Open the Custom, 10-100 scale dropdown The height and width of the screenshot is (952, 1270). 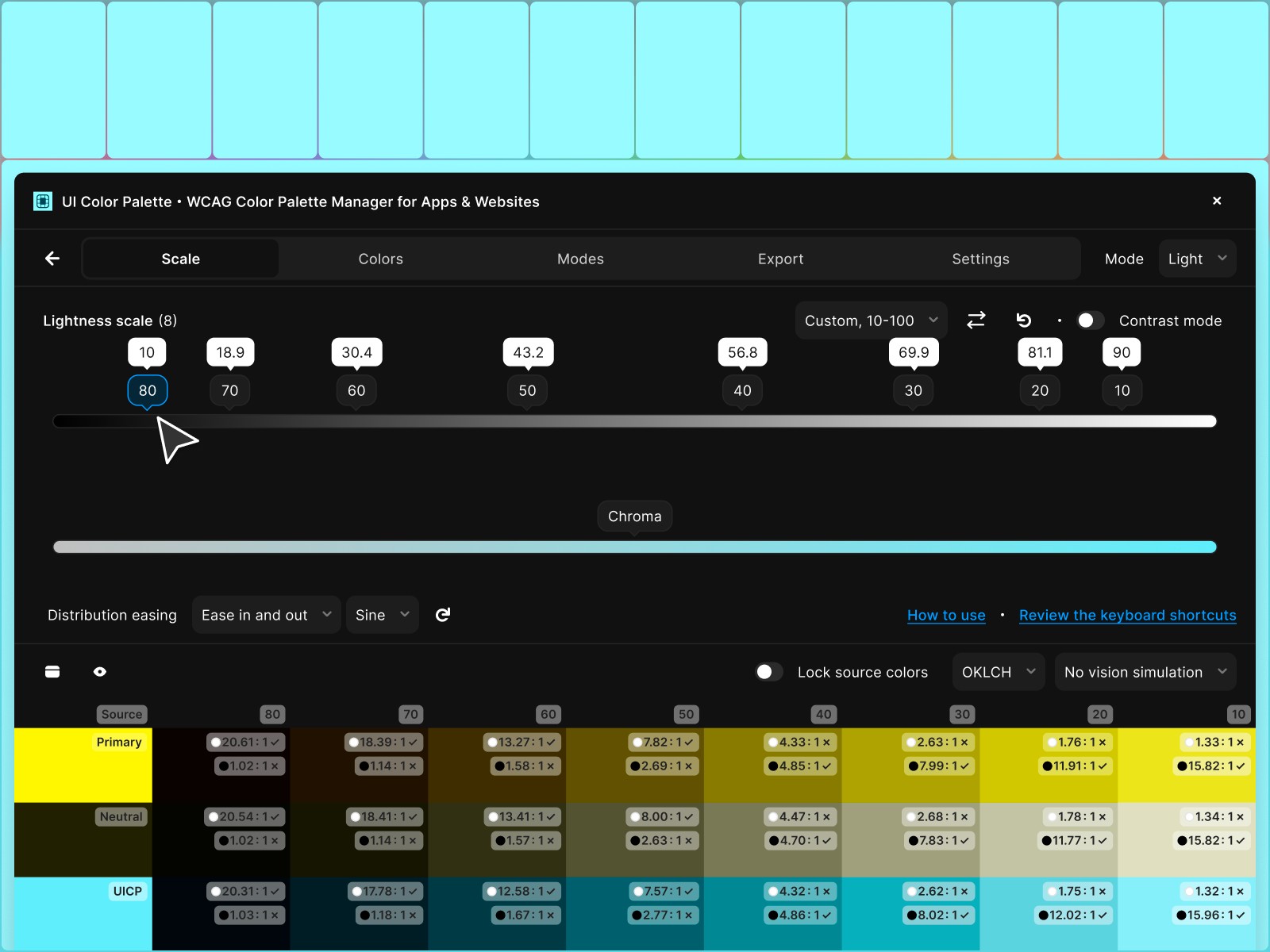click(x=870, y=321)
